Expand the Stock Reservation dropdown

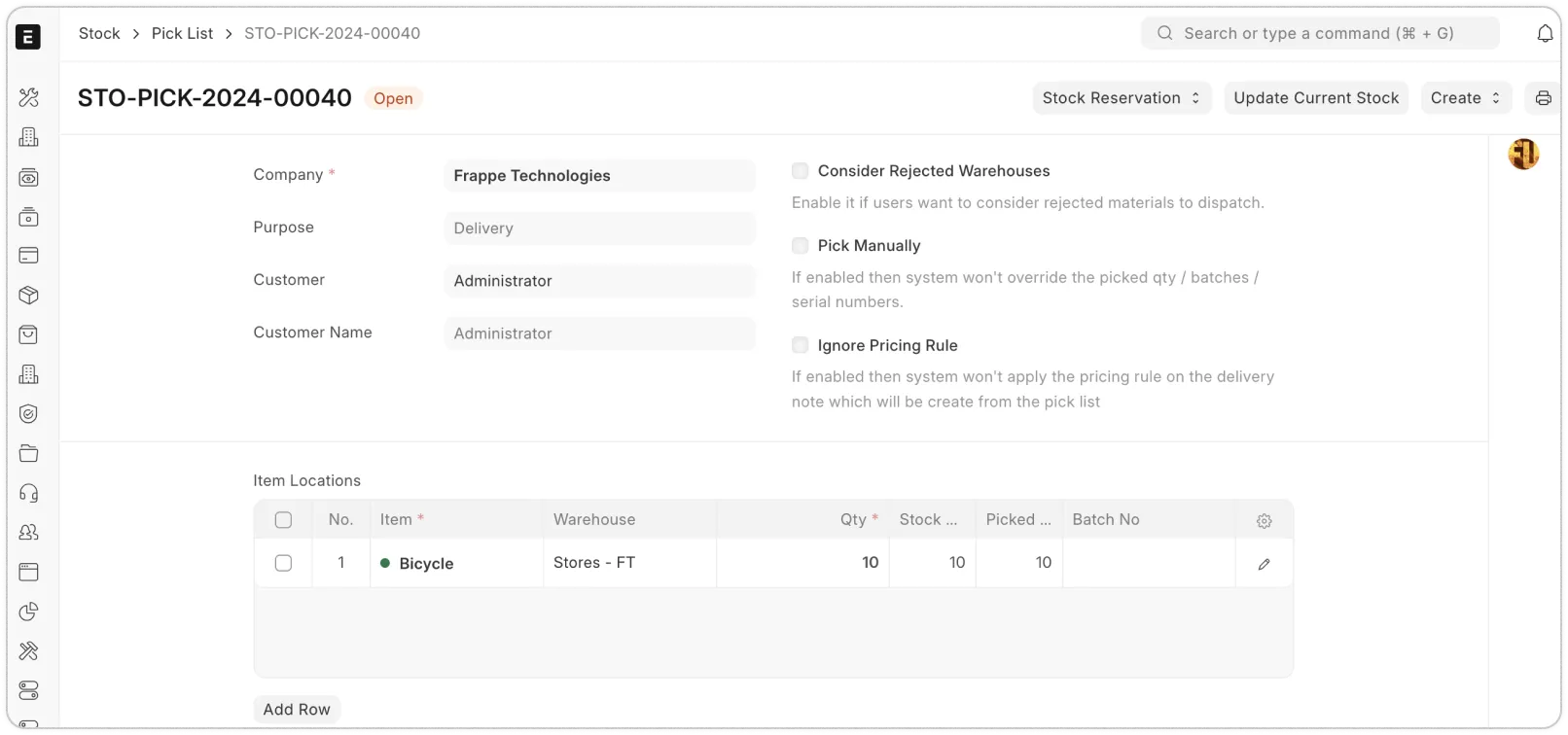point(1122,98)
